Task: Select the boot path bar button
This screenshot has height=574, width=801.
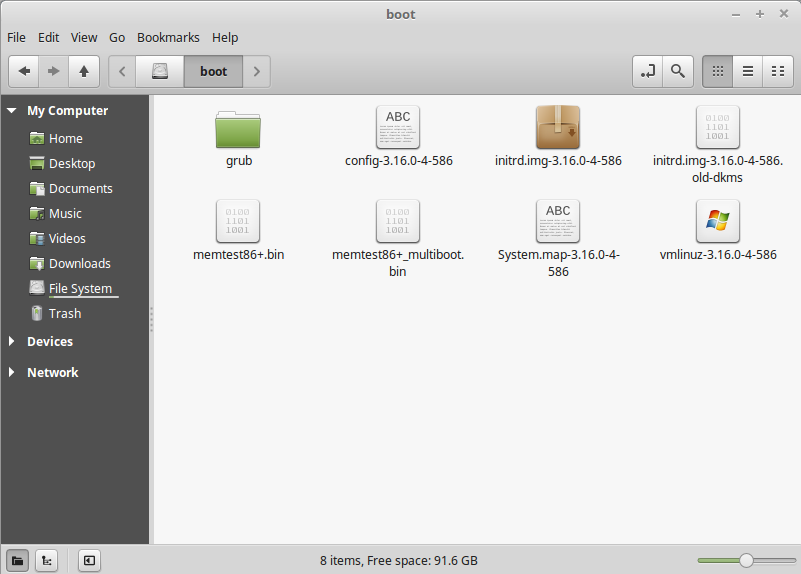Action: click(x=214, y=71)
